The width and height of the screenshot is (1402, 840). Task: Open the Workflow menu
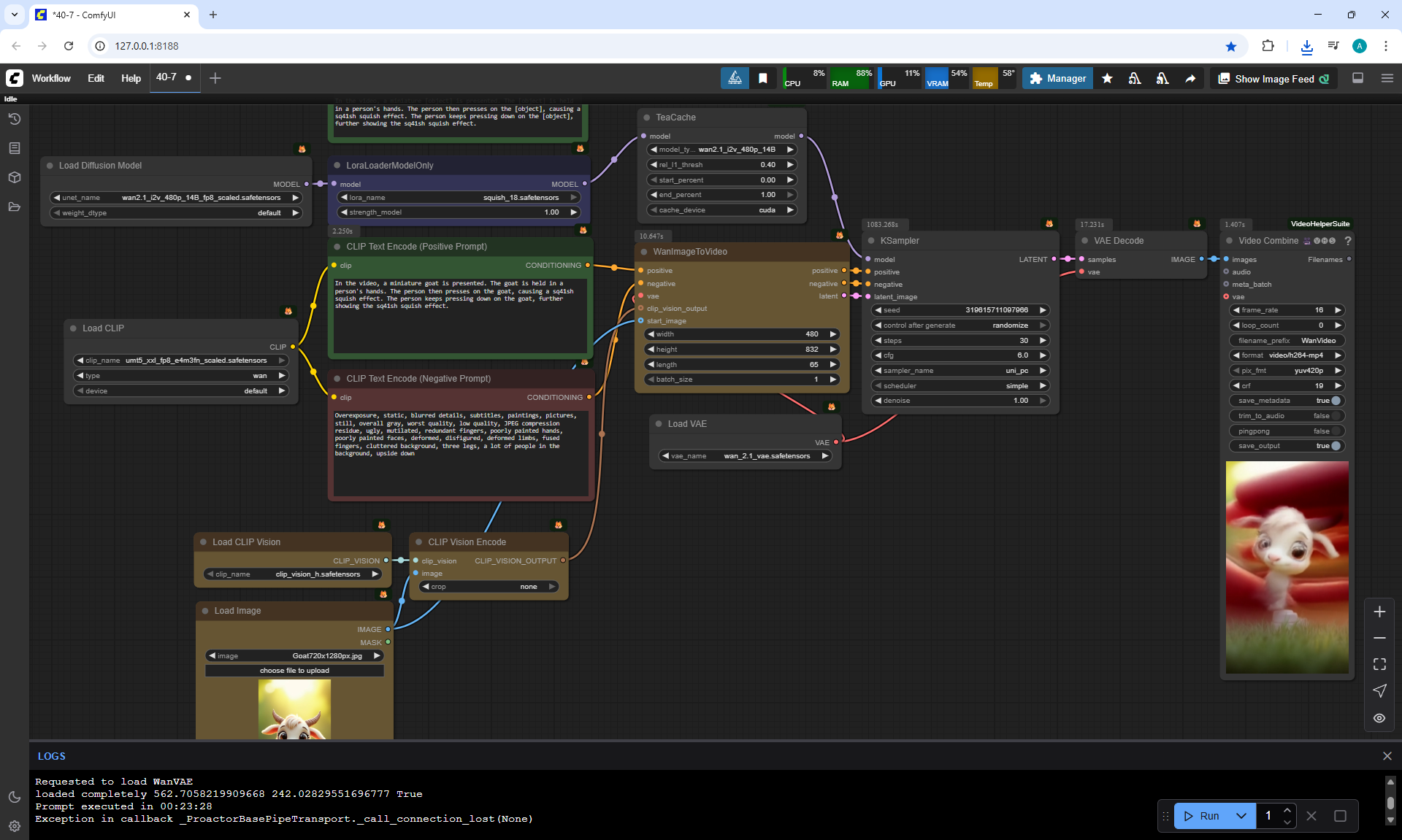coord(51,78)
